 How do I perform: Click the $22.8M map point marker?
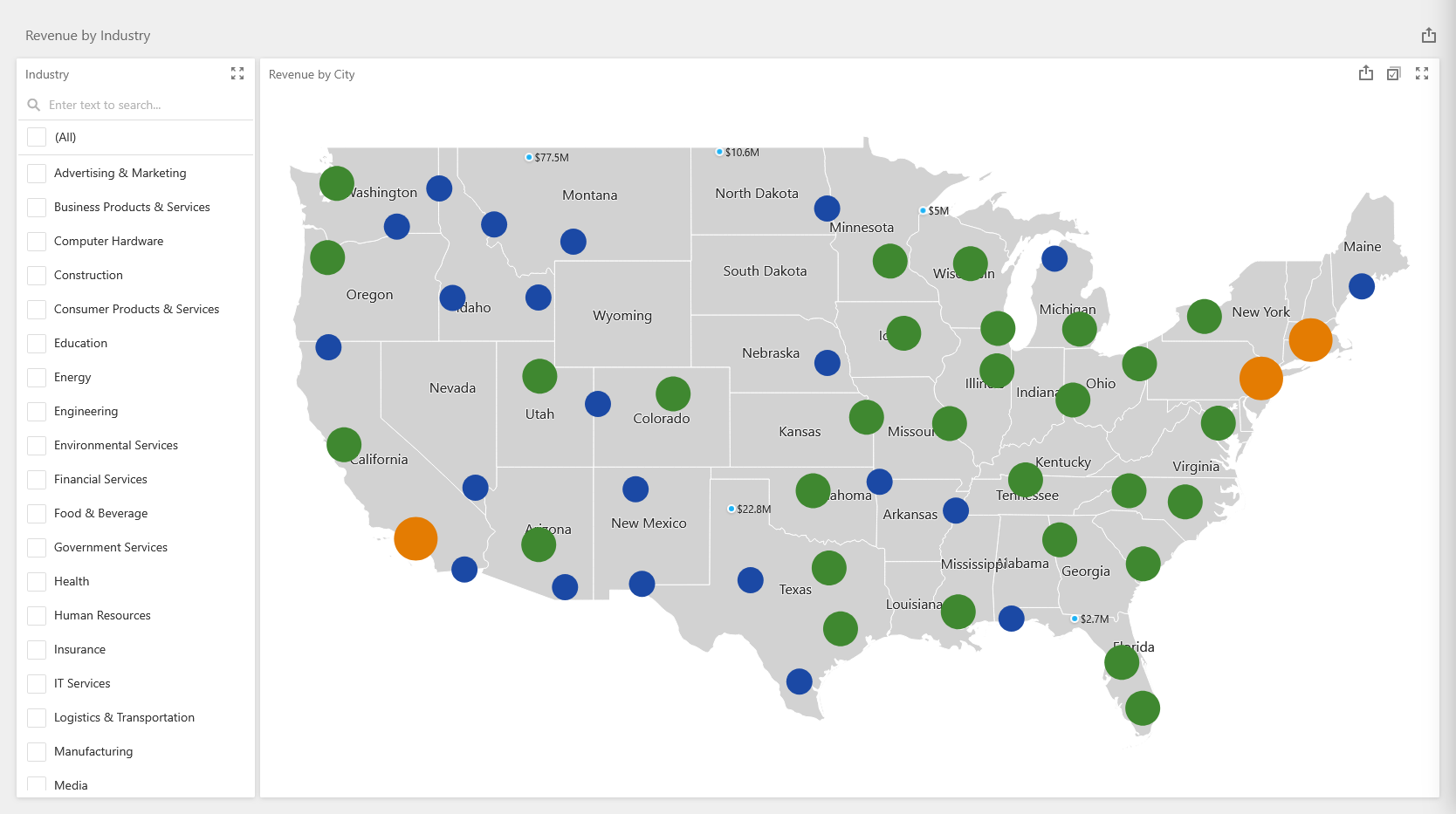[x=731, y=509]
